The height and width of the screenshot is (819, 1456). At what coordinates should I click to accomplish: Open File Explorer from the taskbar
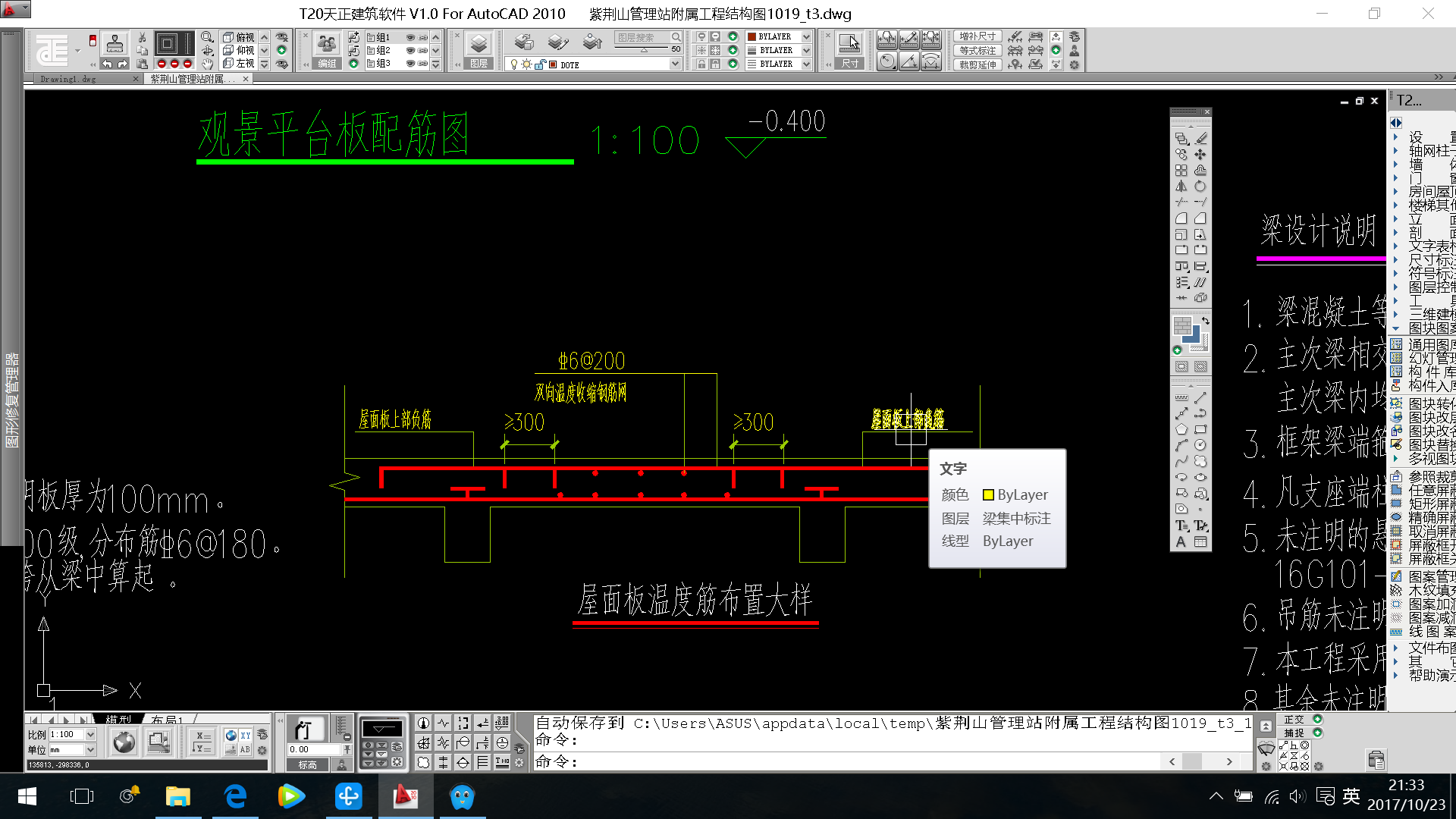(178, 796)
